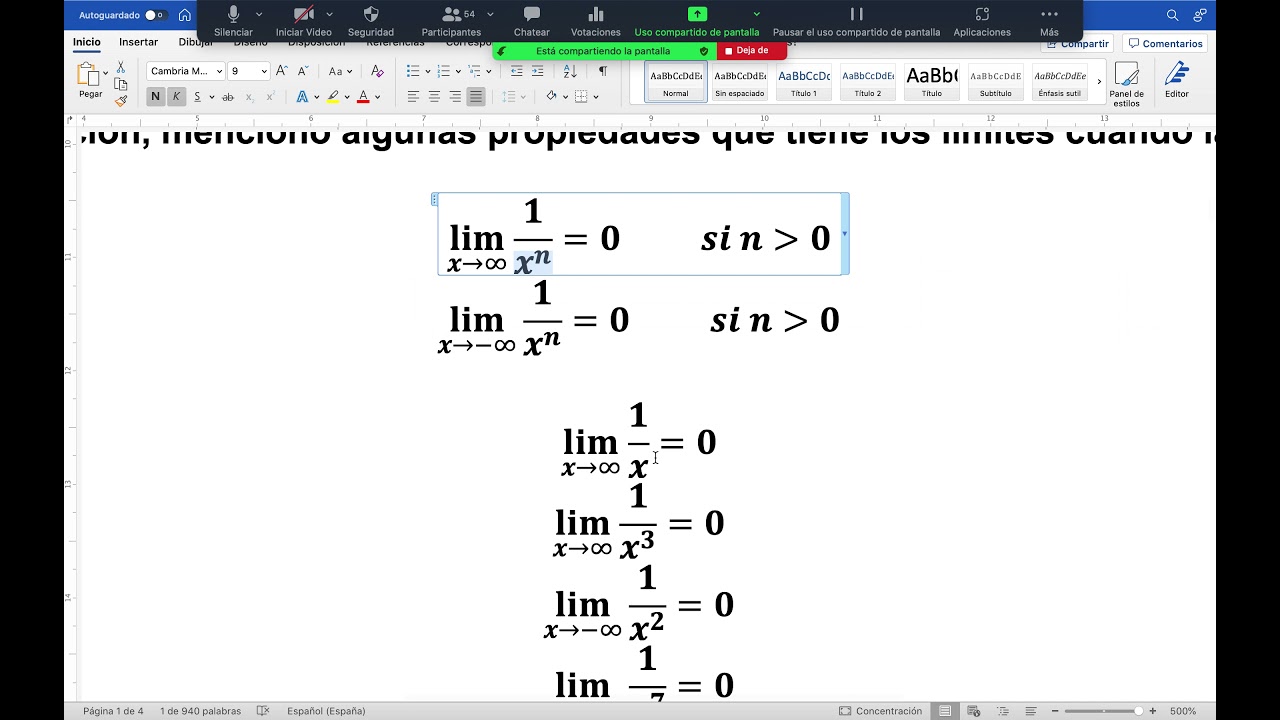This screenshot has height=720, width=1280.
Task: Click decrease indent icon
Action: click(516, 71)
